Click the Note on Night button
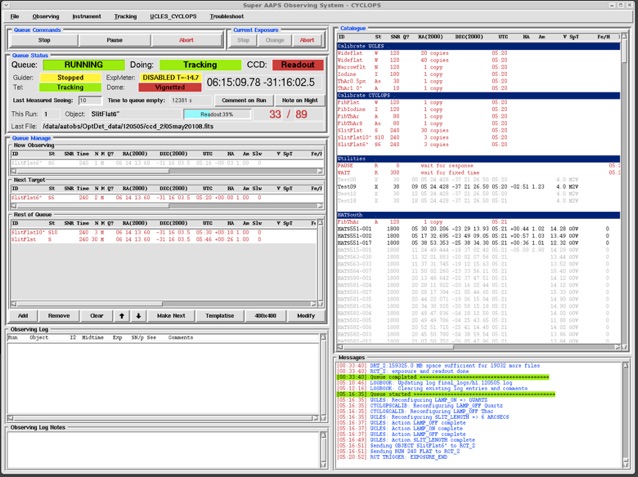The image size is (638, 477). [300, 100]
